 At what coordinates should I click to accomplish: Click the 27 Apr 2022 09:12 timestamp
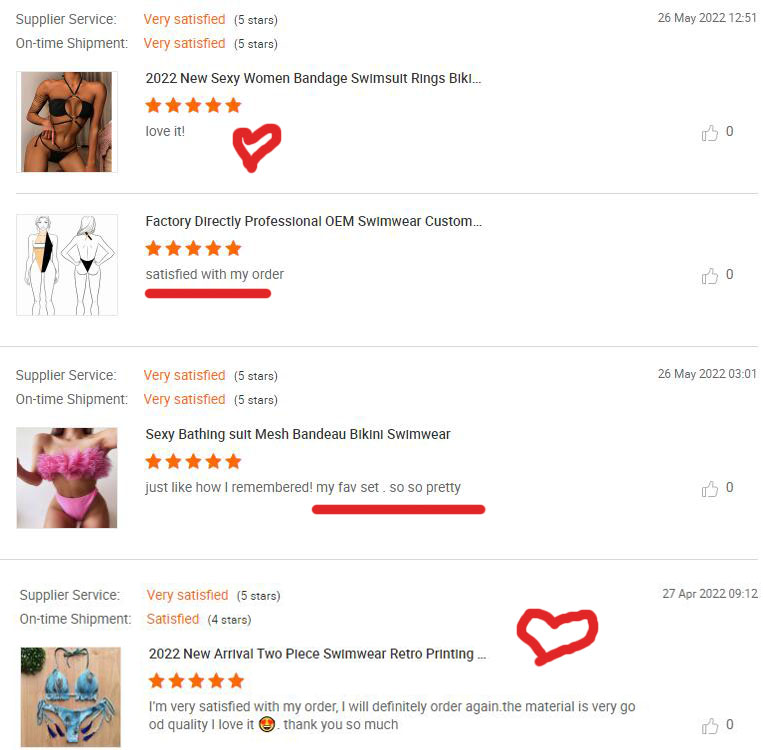coord(709,594)
